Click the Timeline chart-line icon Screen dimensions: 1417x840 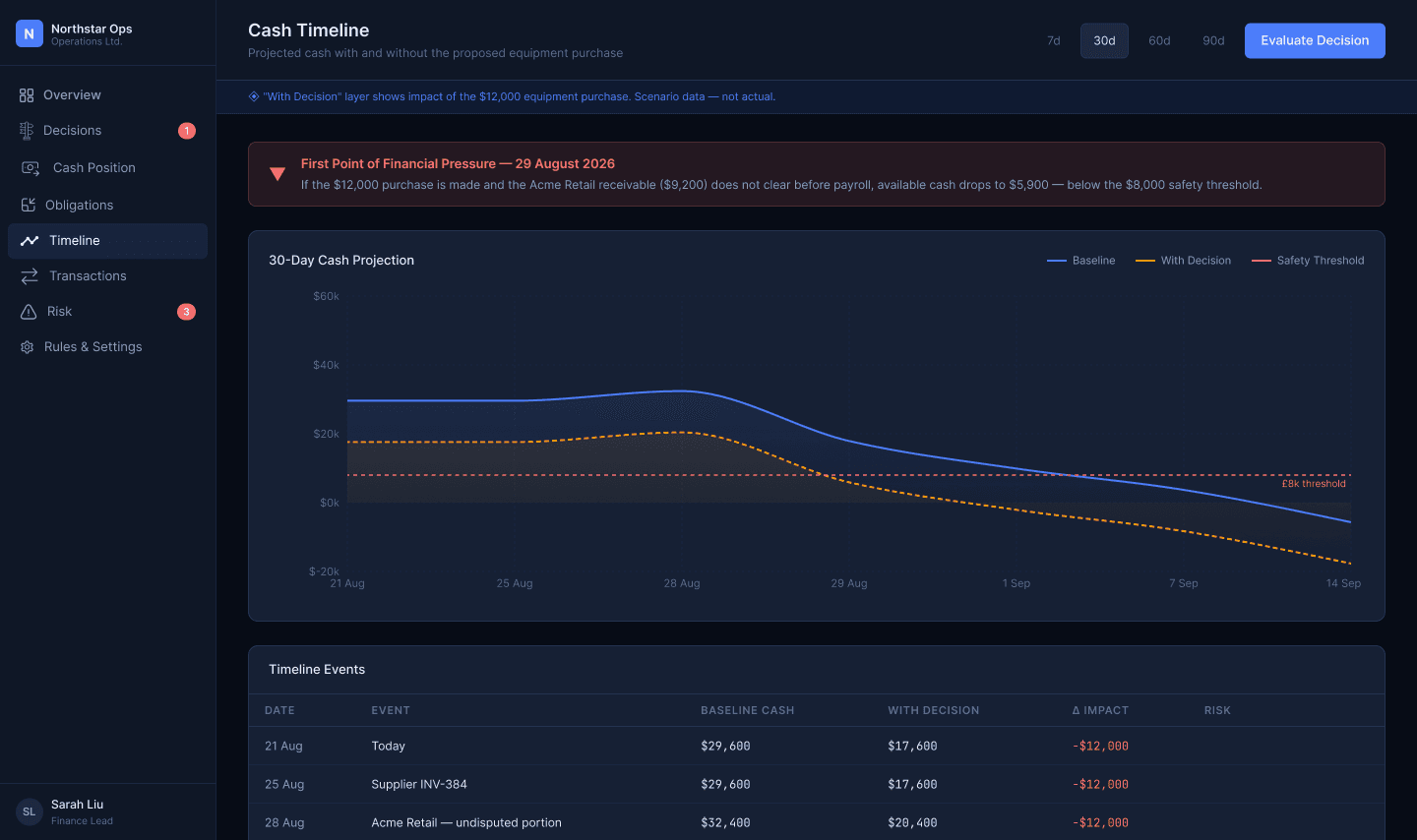click(x=30, y=241)
